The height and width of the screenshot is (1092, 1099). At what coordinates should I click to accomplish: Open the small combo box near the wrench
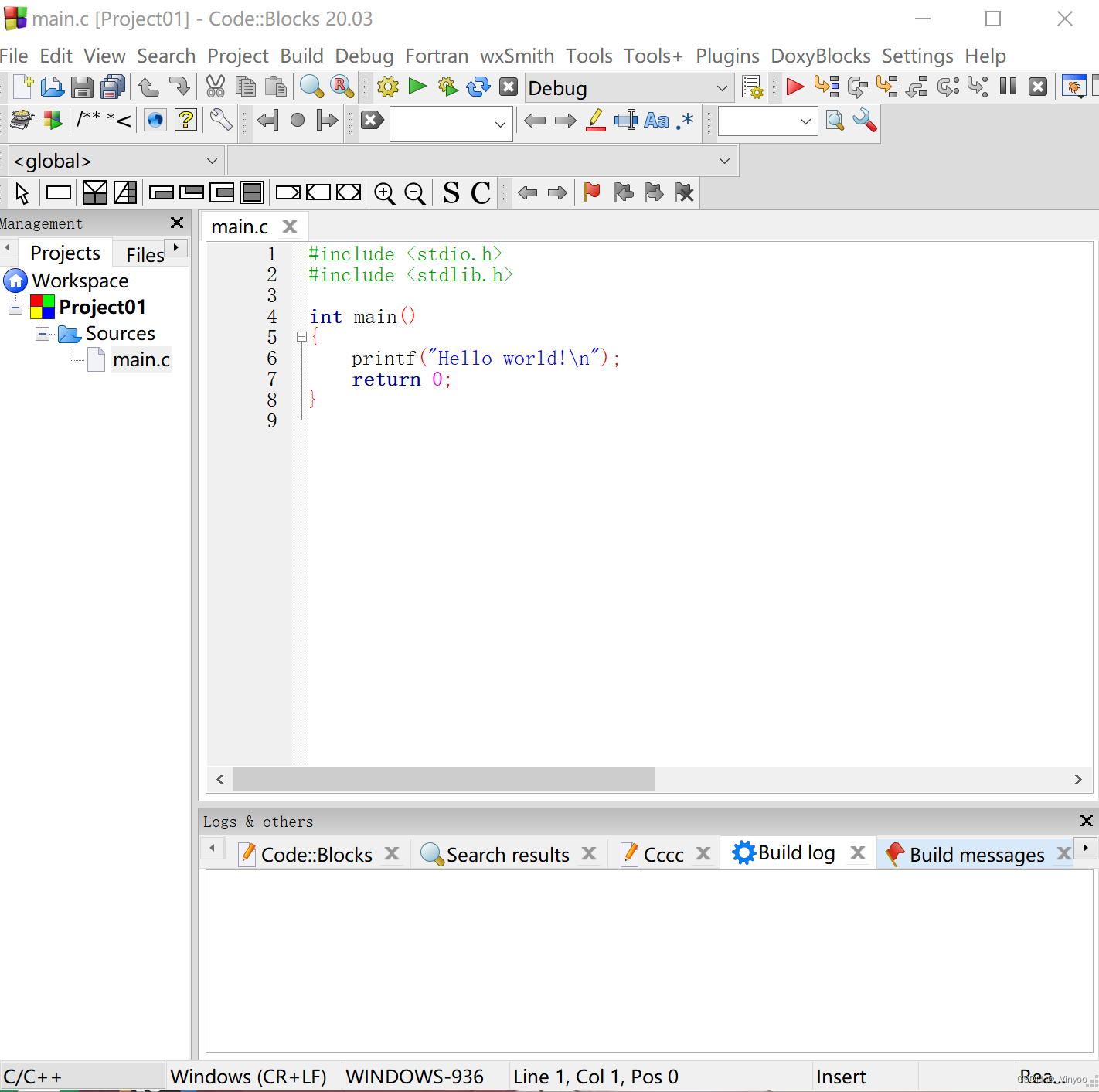(x=767, y=121)
